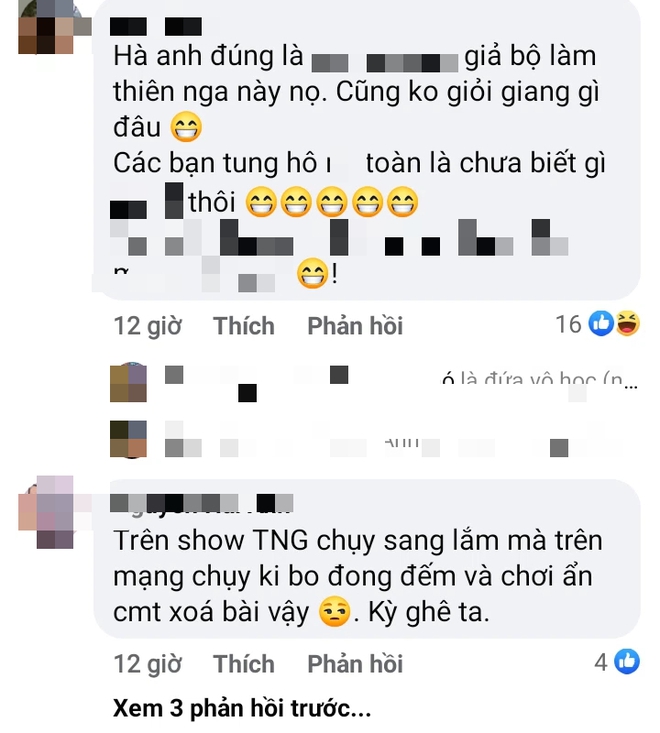Open the first reply's small avatar
The height and width of the screenshot is (733, 660).
pyautogui.click(x=129, y=382)
